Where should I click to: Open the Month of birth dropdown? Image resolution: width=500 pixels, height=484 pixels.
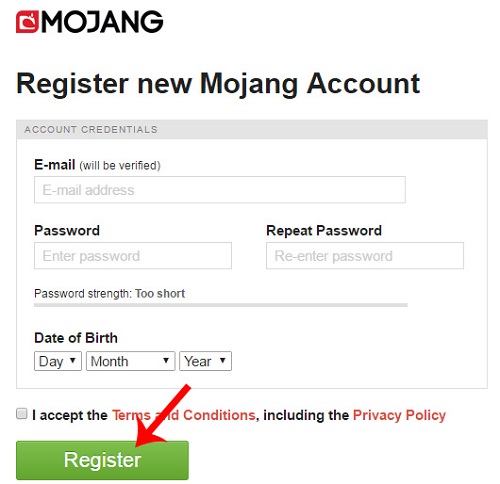point(130,361)
